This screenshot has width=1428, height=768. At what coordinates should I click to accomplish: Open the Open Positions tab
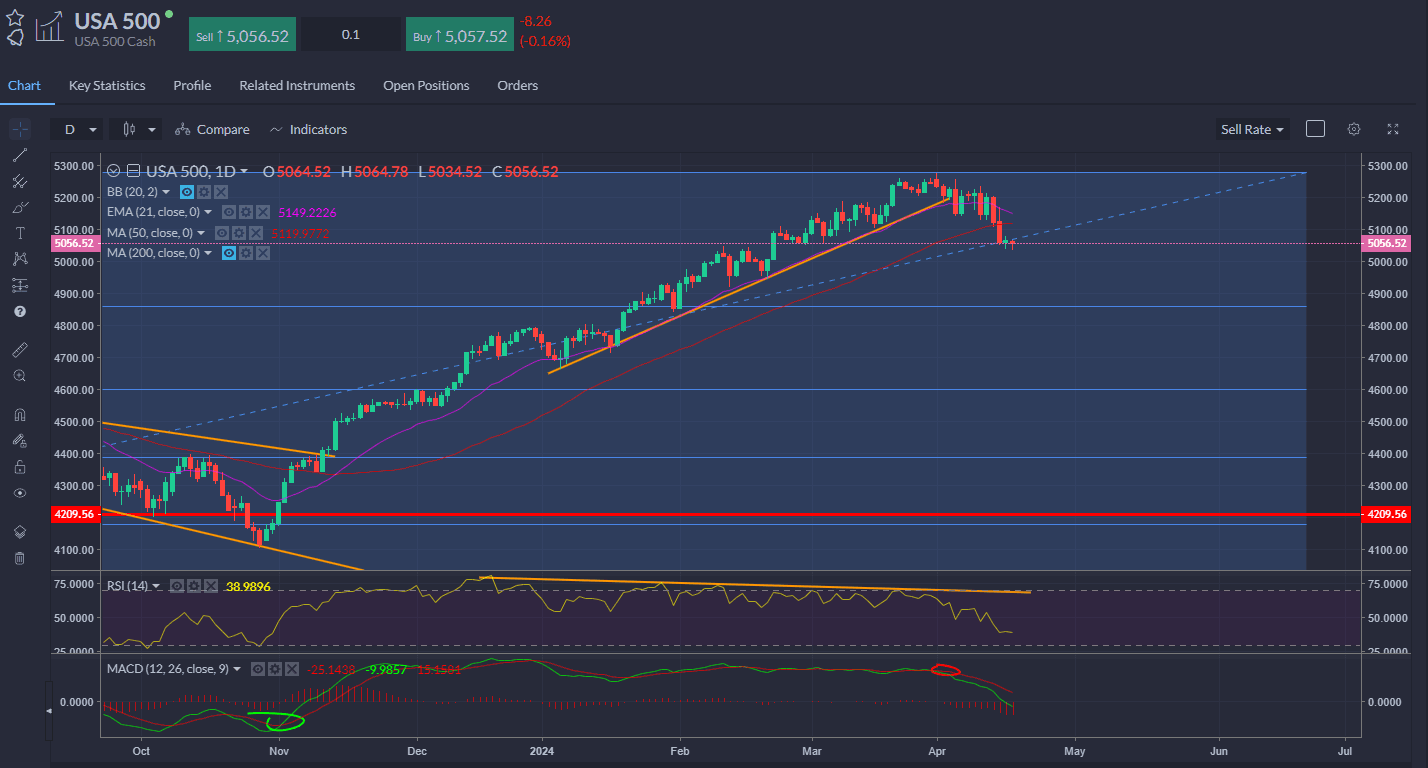426,86
